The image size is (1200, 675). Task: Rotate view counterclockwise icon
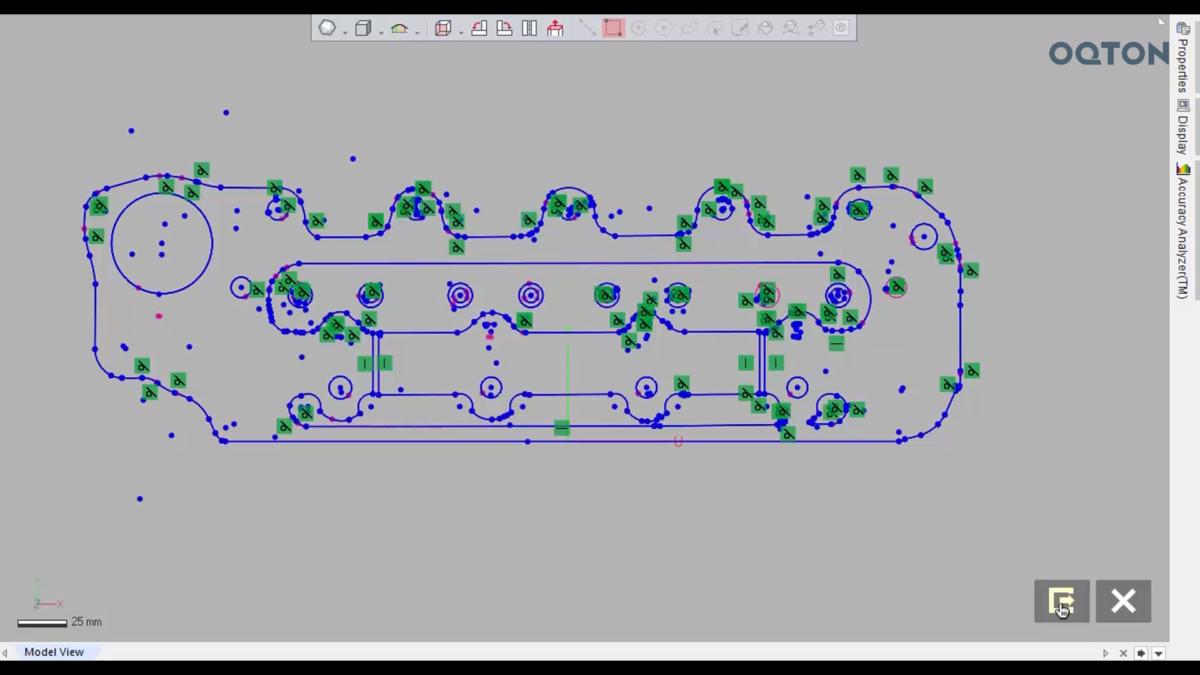(479, 28)
